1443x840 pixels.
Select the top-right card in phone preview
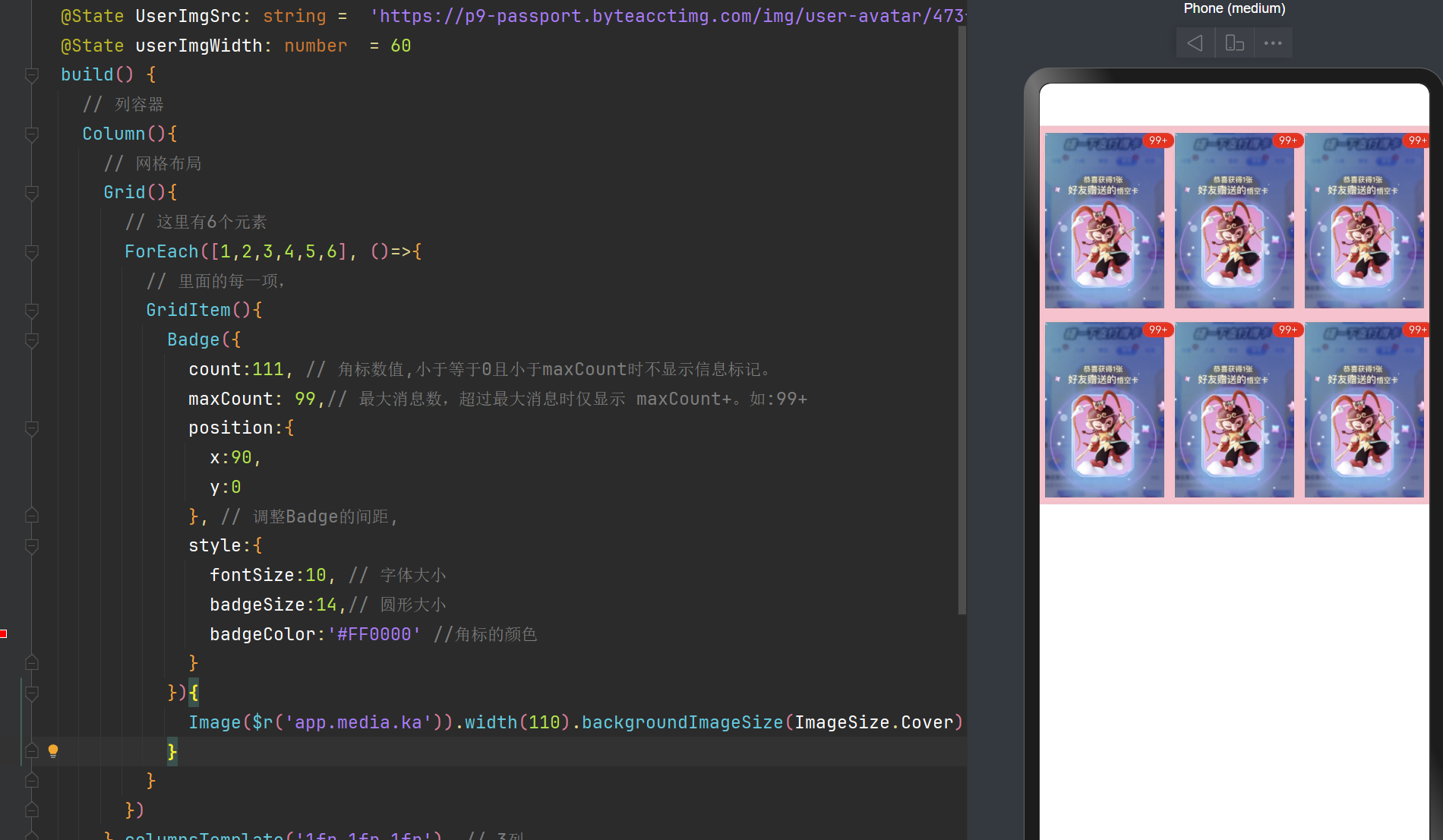(1364, 221)
